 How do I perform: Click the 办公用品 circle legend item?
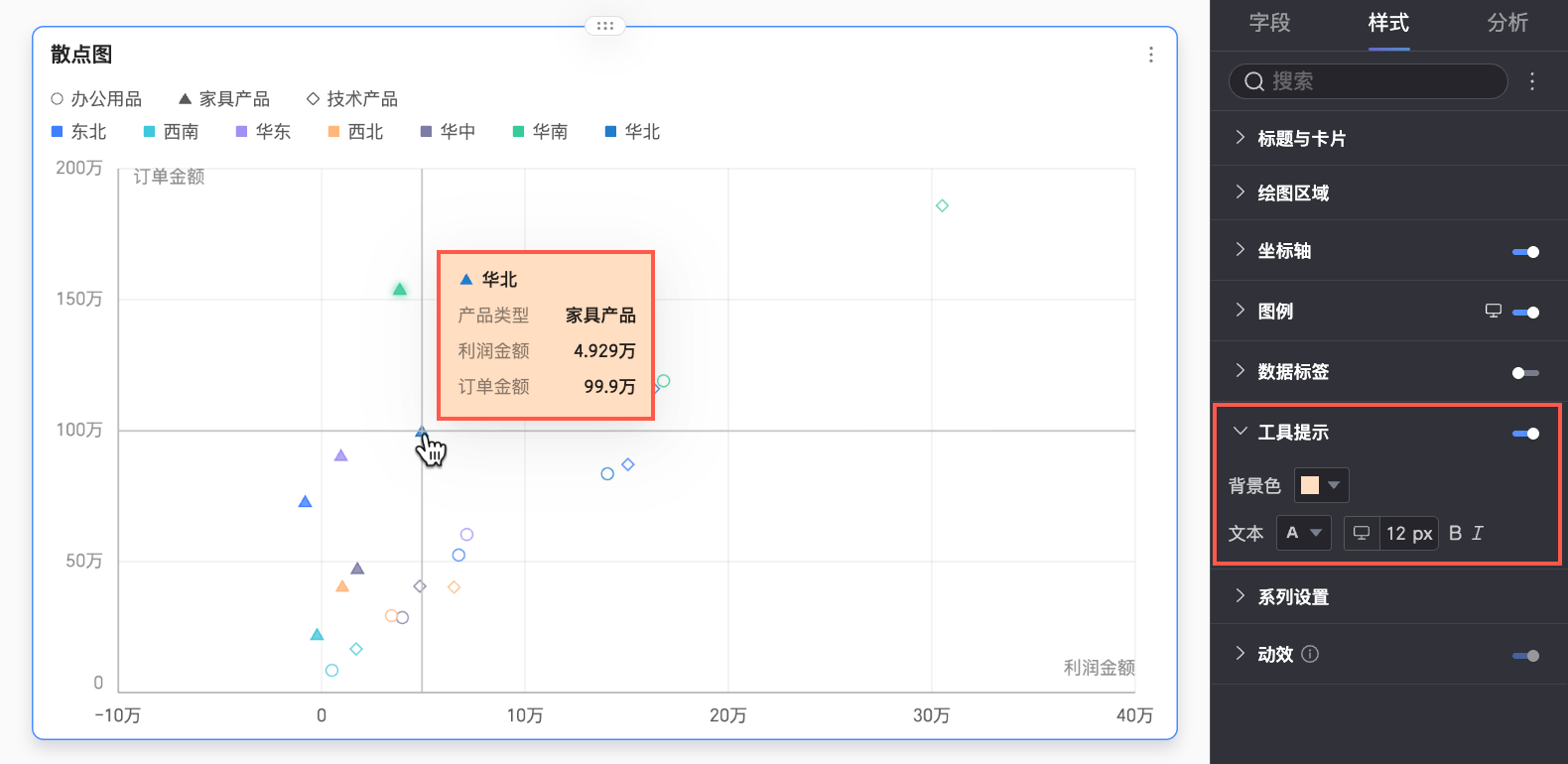96,99
